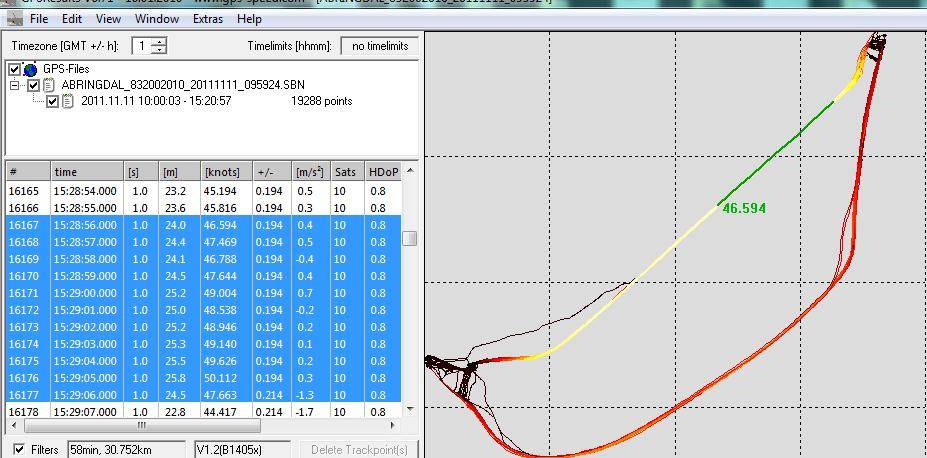Click the GPS-Files globe icon
Viewport: 927px width, 458px height.
tap(30, 69)
